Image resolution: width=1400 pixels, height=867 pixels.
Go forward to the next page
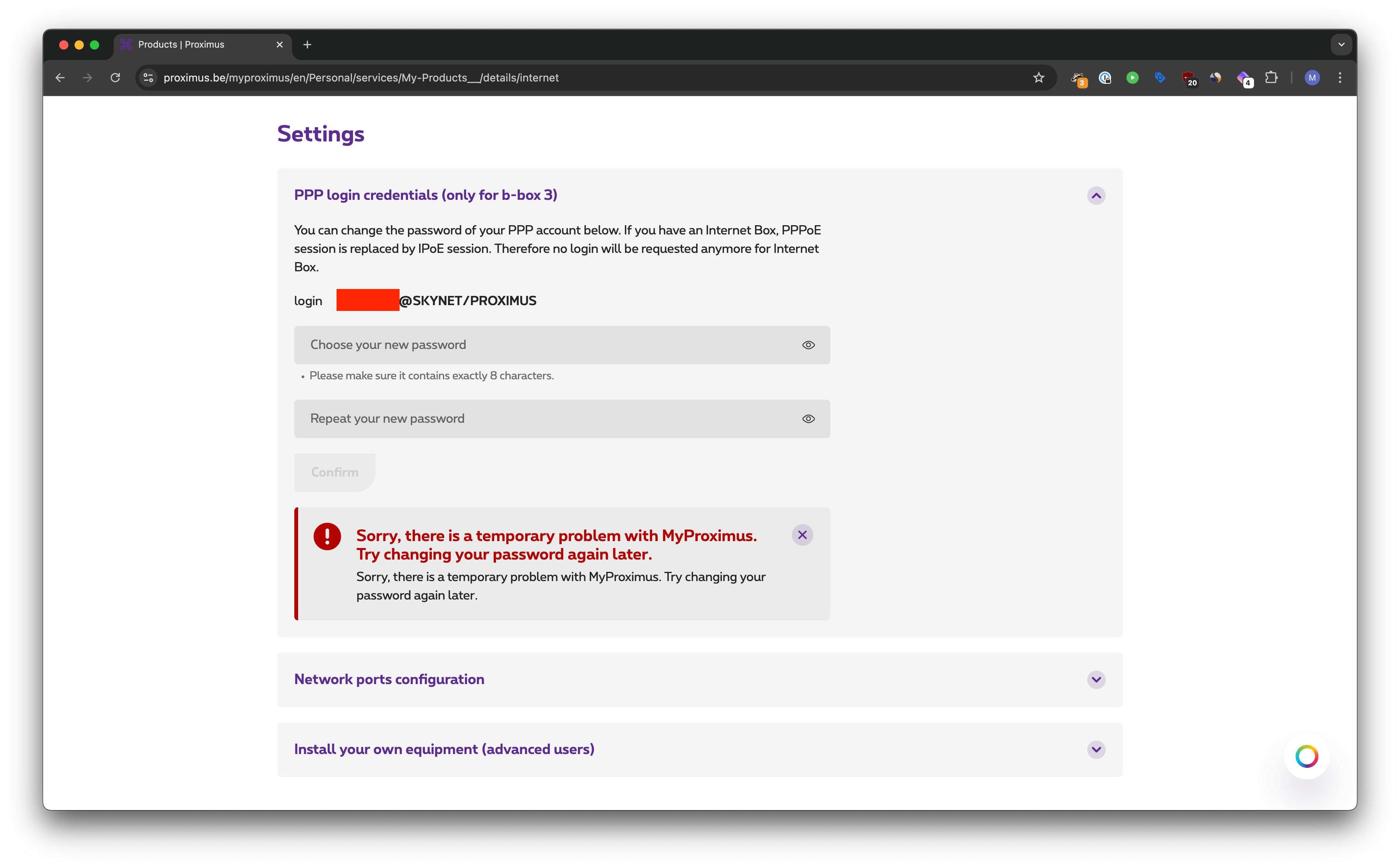88,78
